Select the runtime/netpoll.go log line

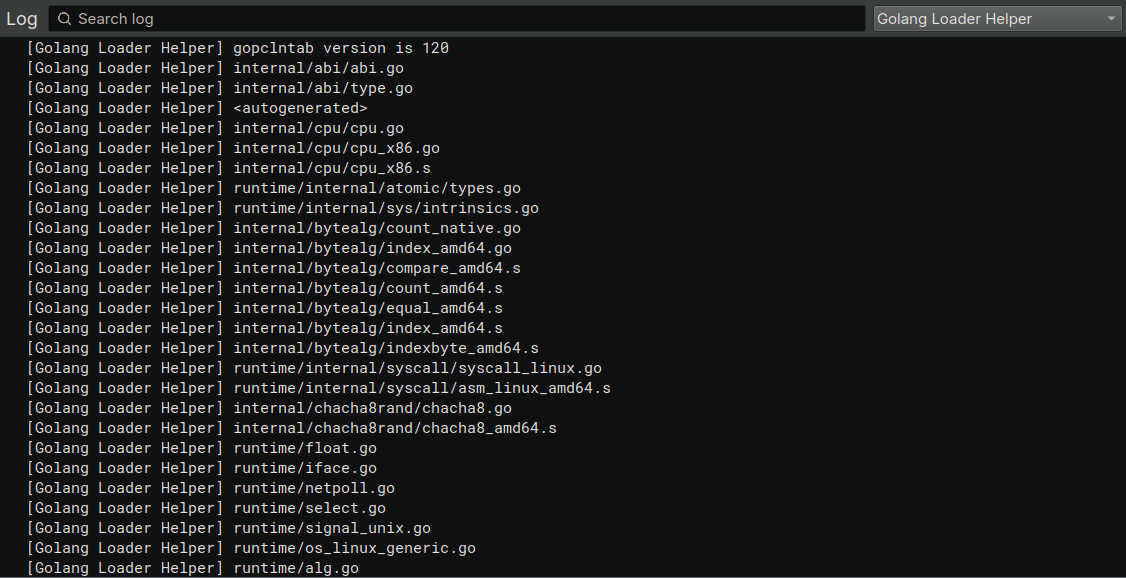click(x=210, y=488)
